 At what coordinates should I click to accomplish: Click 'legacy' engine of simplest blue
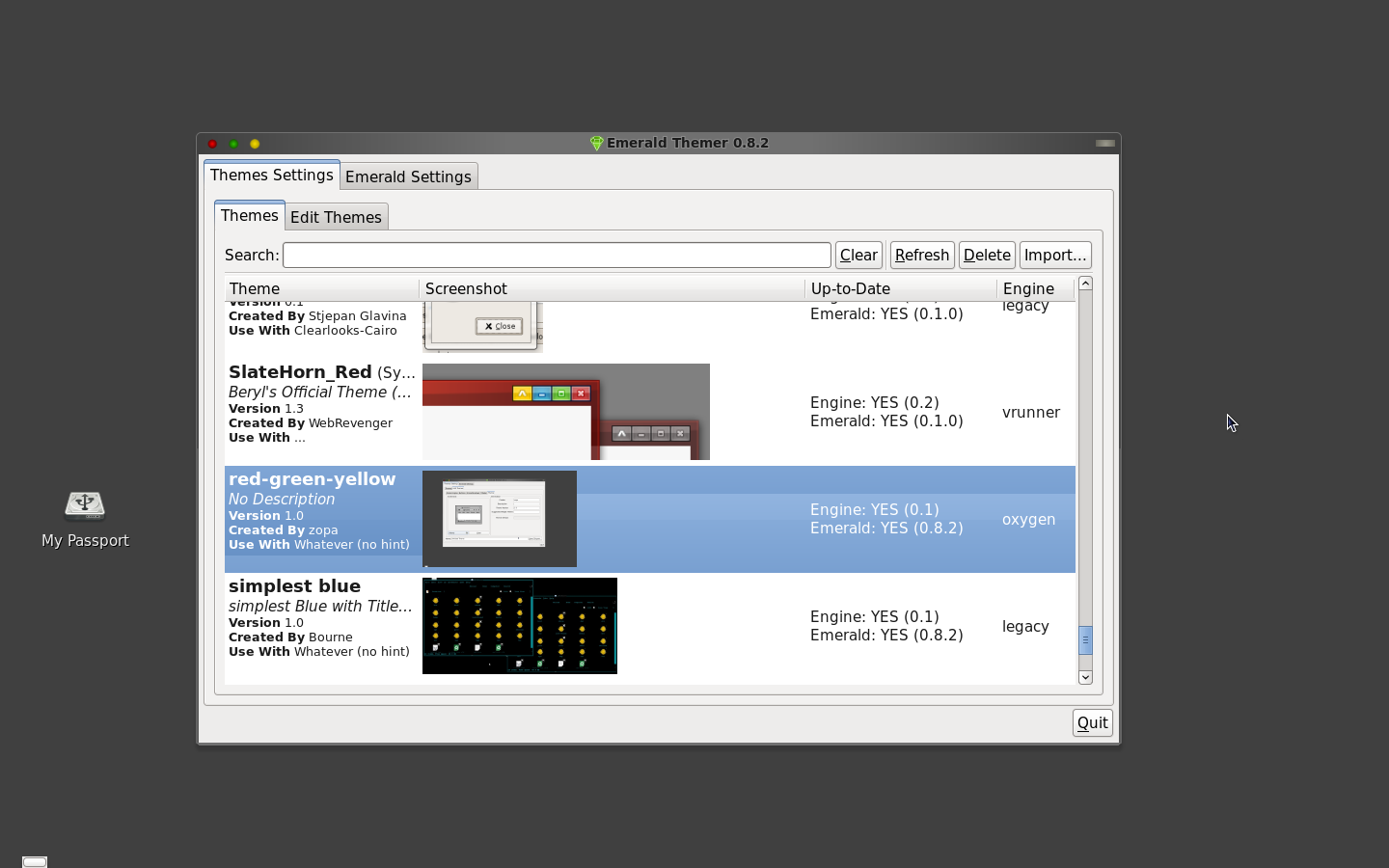1025,626
